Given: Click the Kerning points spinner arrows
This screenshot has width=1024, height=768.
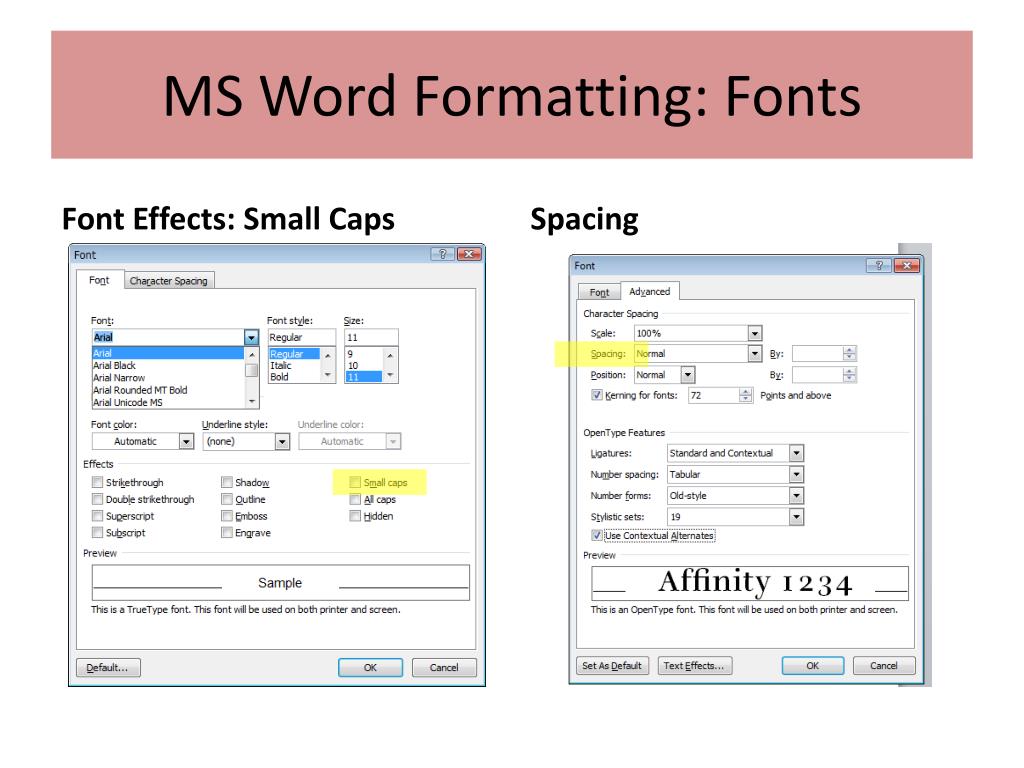Looking at the screenshot, I should pyautogui.click(x=746, y=395).
